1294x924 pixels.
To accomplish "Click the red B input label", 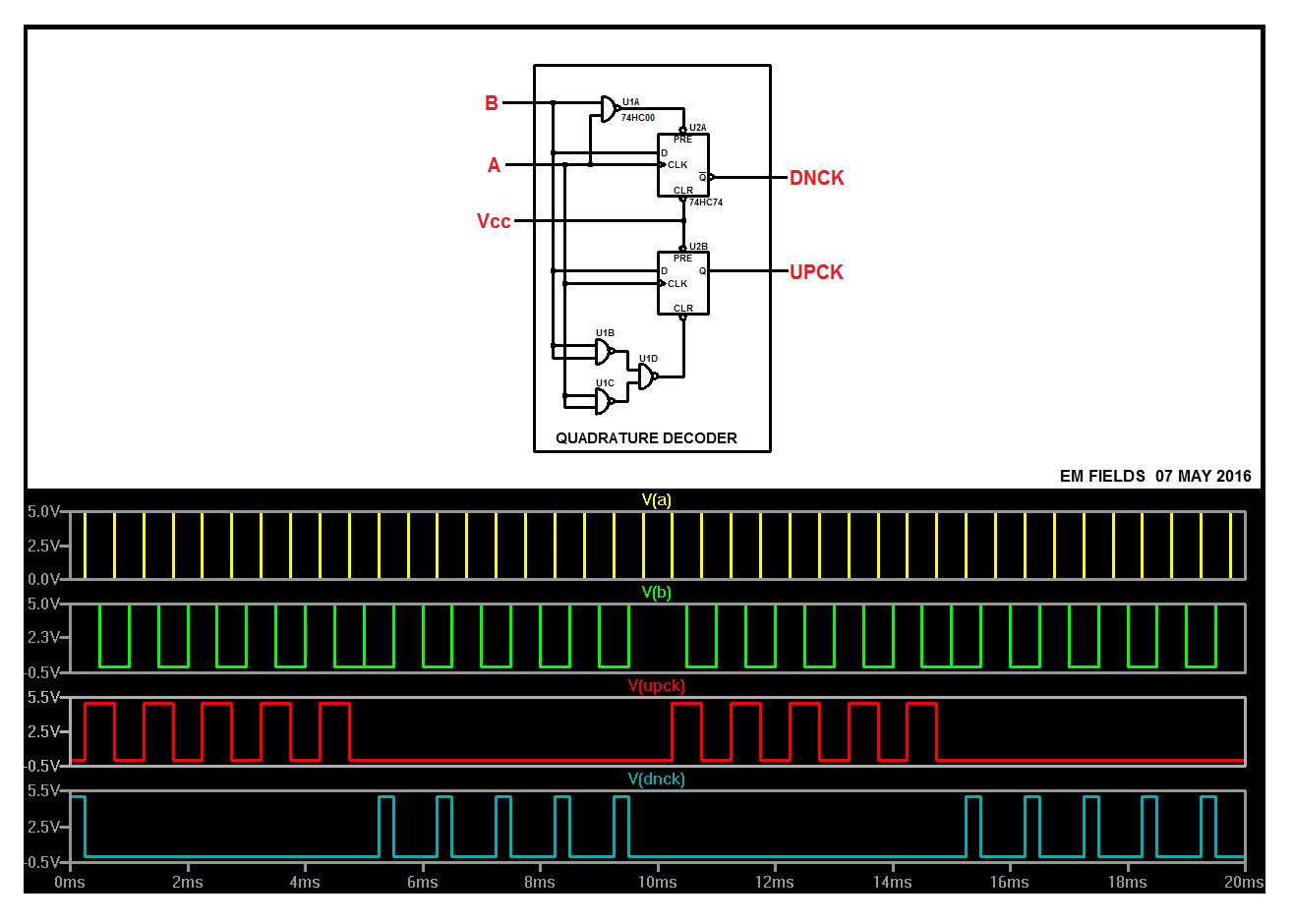I will click(x=492, y=103).
